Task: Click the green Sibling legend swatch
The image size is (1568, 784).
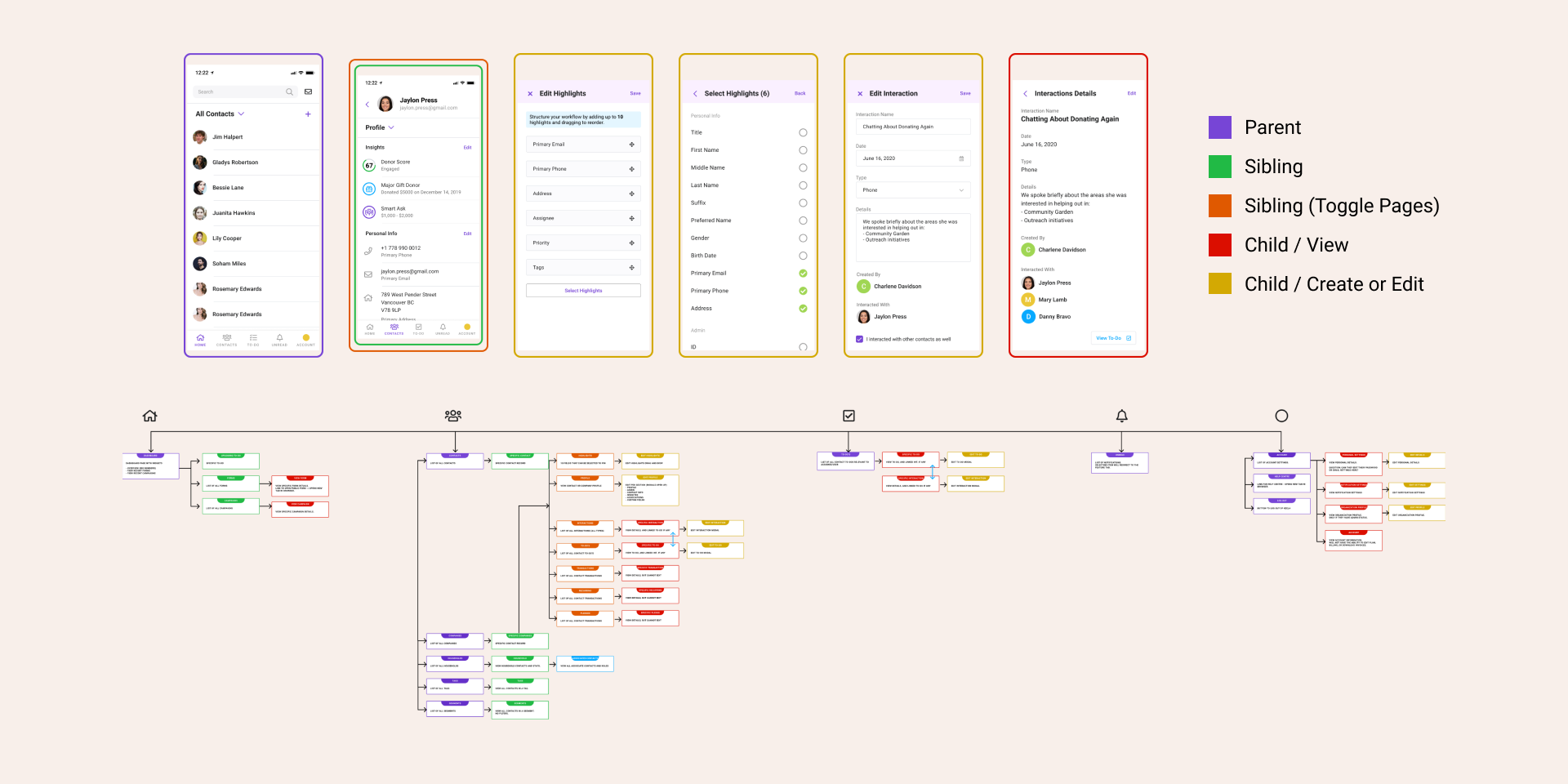Action: 1220,167
